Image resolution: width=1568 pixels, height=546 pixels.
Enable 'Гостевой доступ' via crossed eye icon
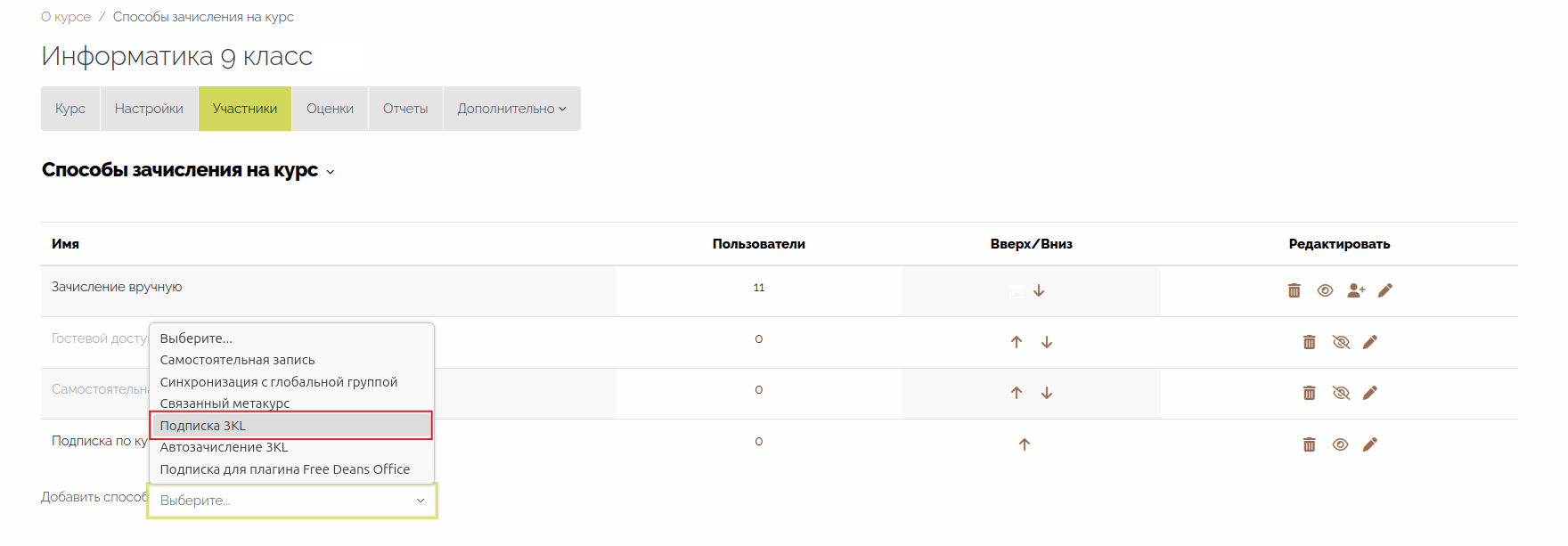[x=1340, y=342]
